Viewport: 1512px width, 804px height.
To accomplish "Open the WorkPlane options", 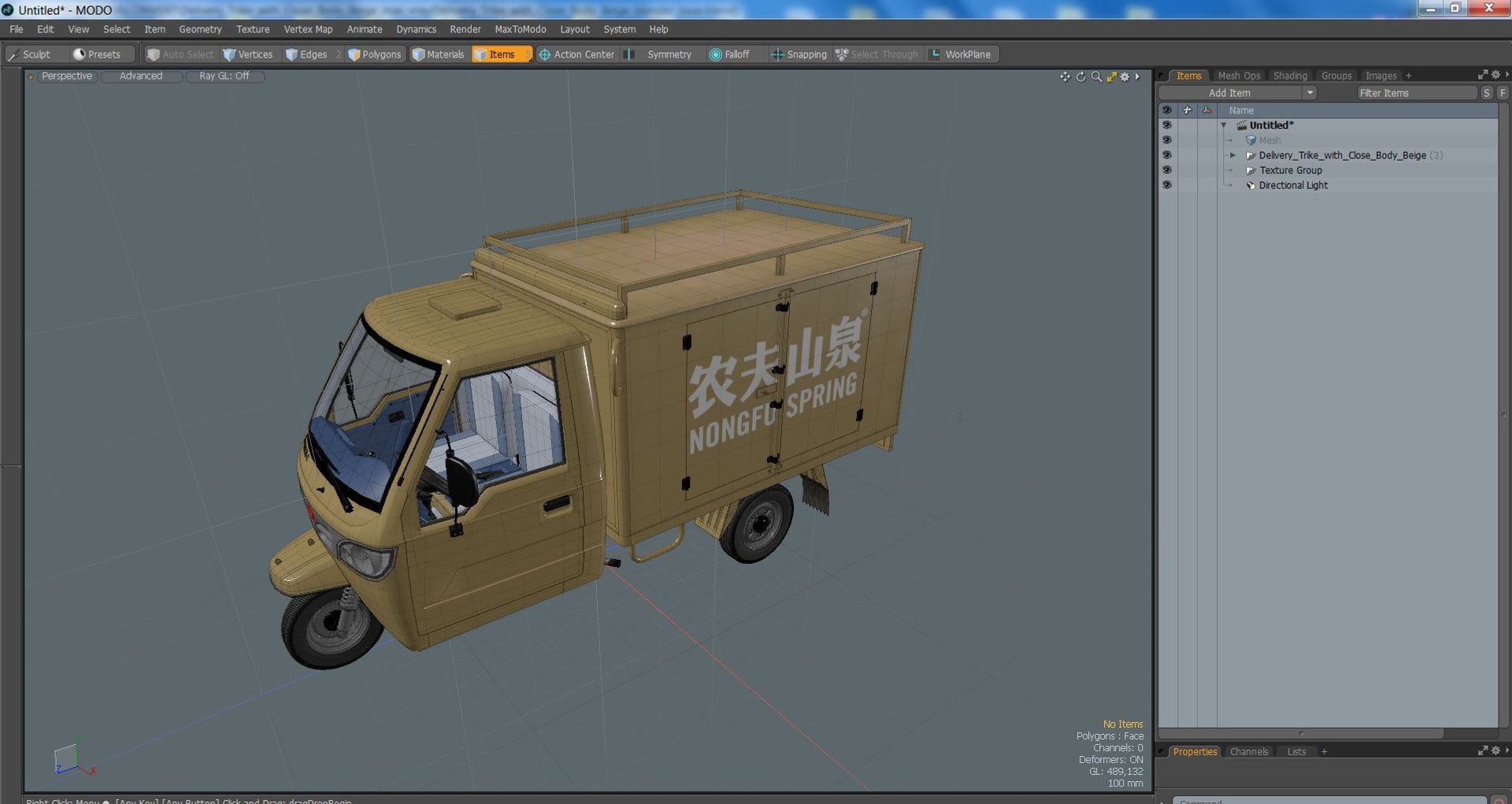I will click(x=961, y=54).
